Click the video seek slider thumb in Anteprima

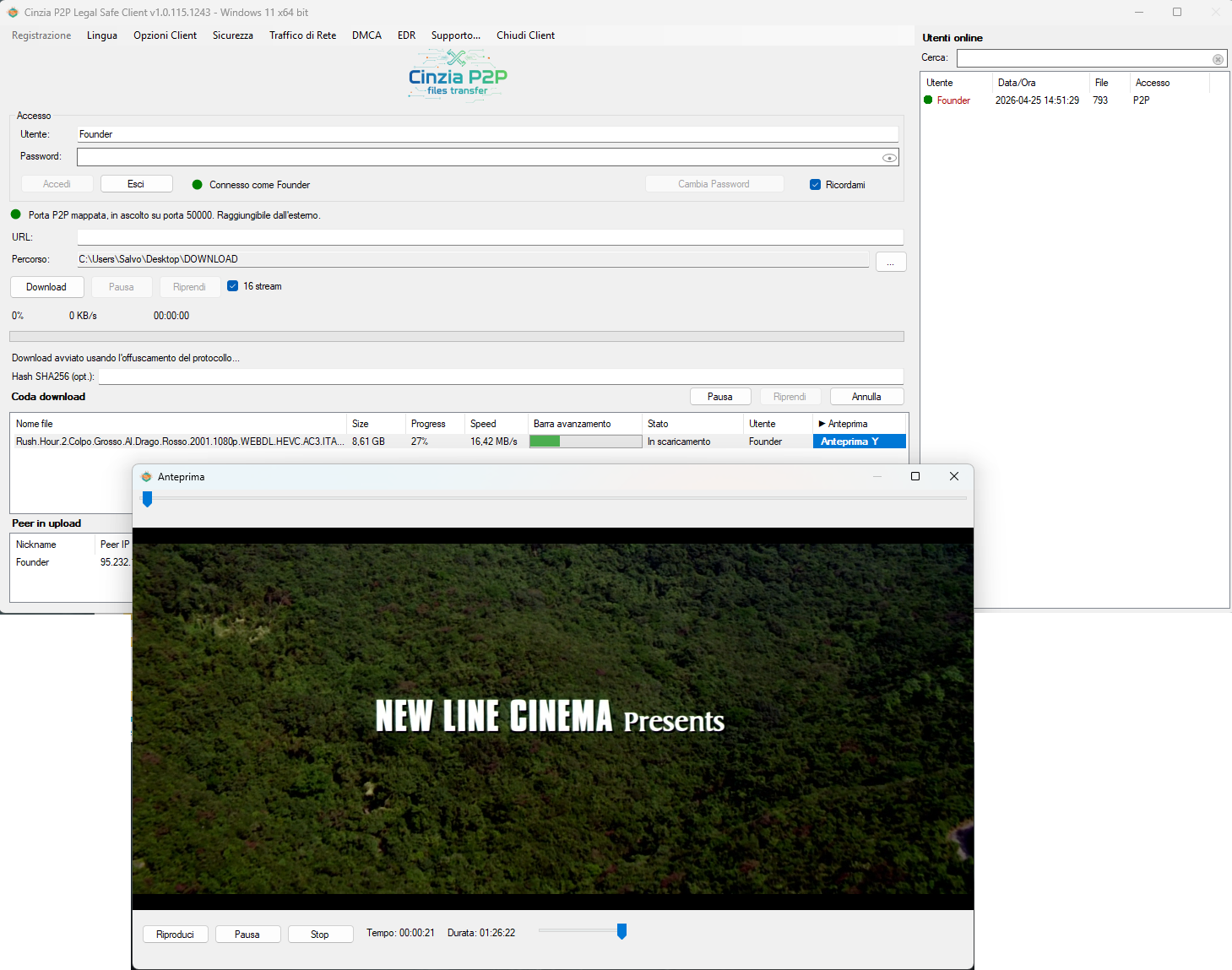pos(147,500)
